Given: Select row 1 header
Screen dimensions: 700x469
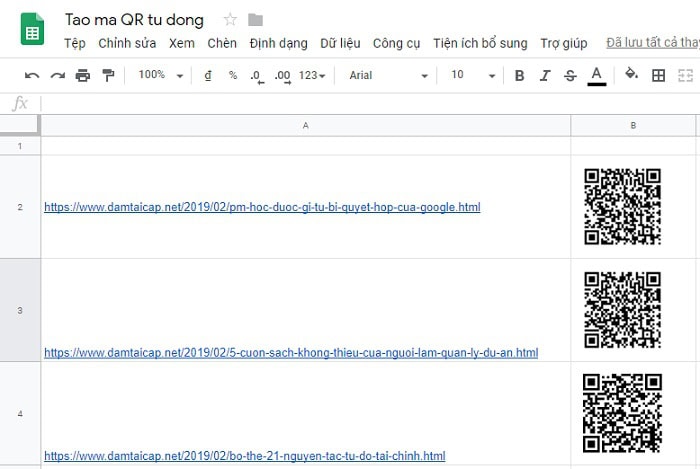Looking at the screenshot, I should coord(20,146).
